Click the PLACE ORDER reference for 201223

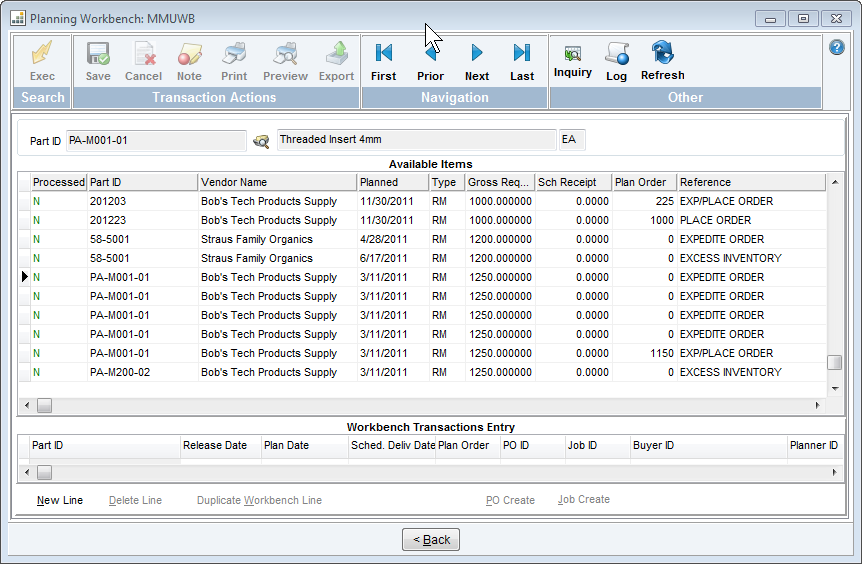[715, 220]
